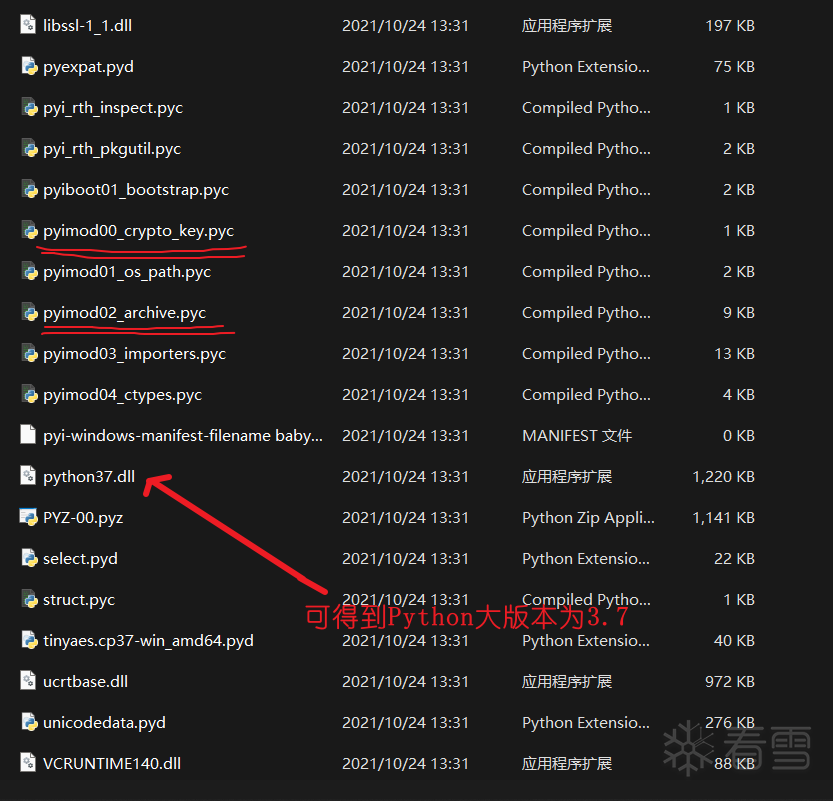Click the Python Zip Appli... type cell

click(588, 517)
